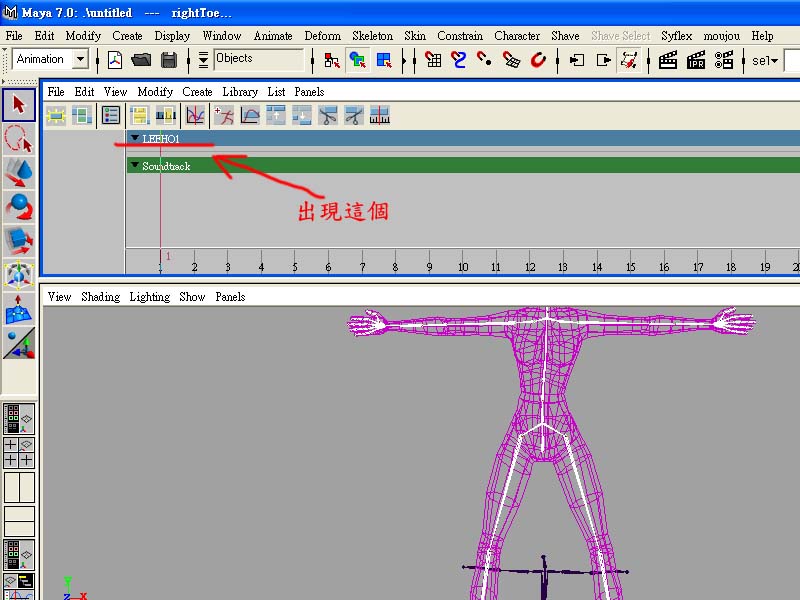Click the Show Manipulator tool icon
800x600 pixels.
pyautogui.click(x=19, y=343)
